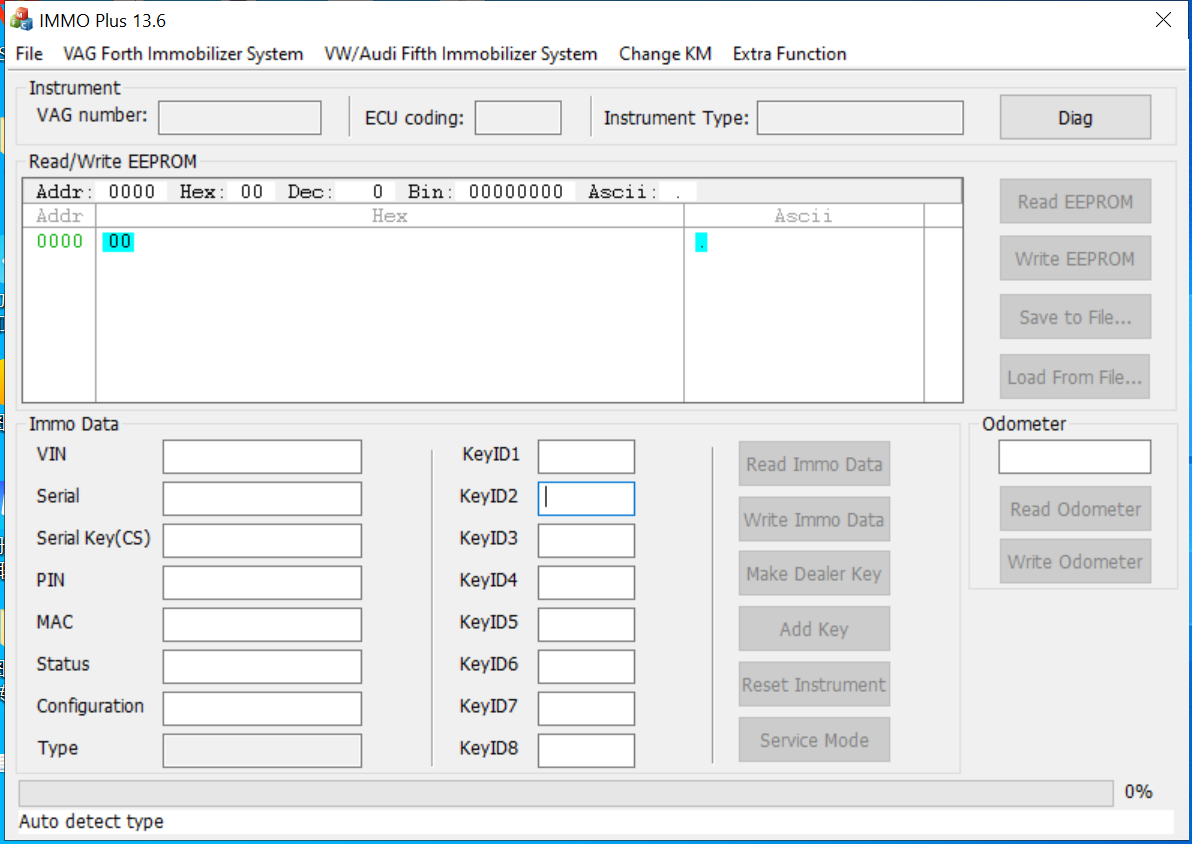The image size is (1192, 844).
Task: Click the Diag button
Action: [1075, 117]
